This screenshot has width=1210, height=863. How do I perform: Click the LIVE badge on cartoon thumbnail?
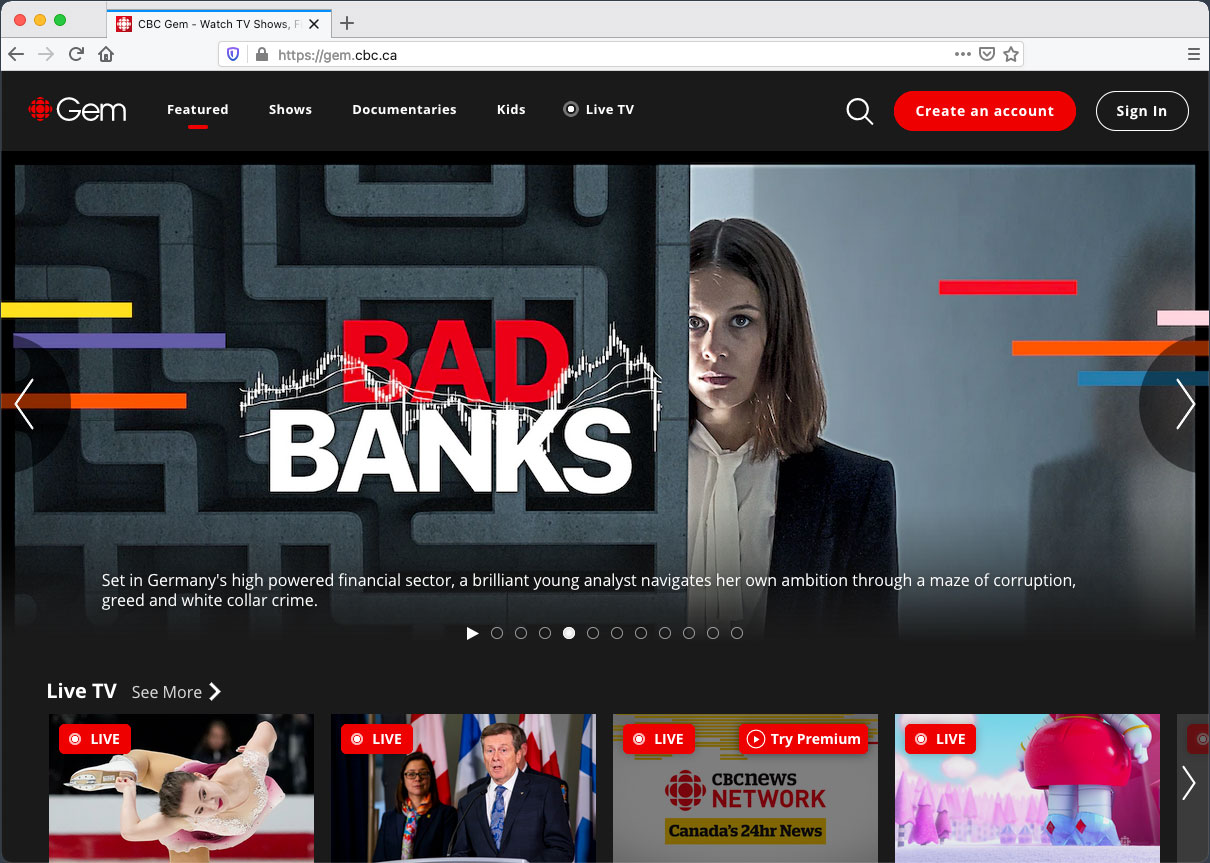point(941,739)
